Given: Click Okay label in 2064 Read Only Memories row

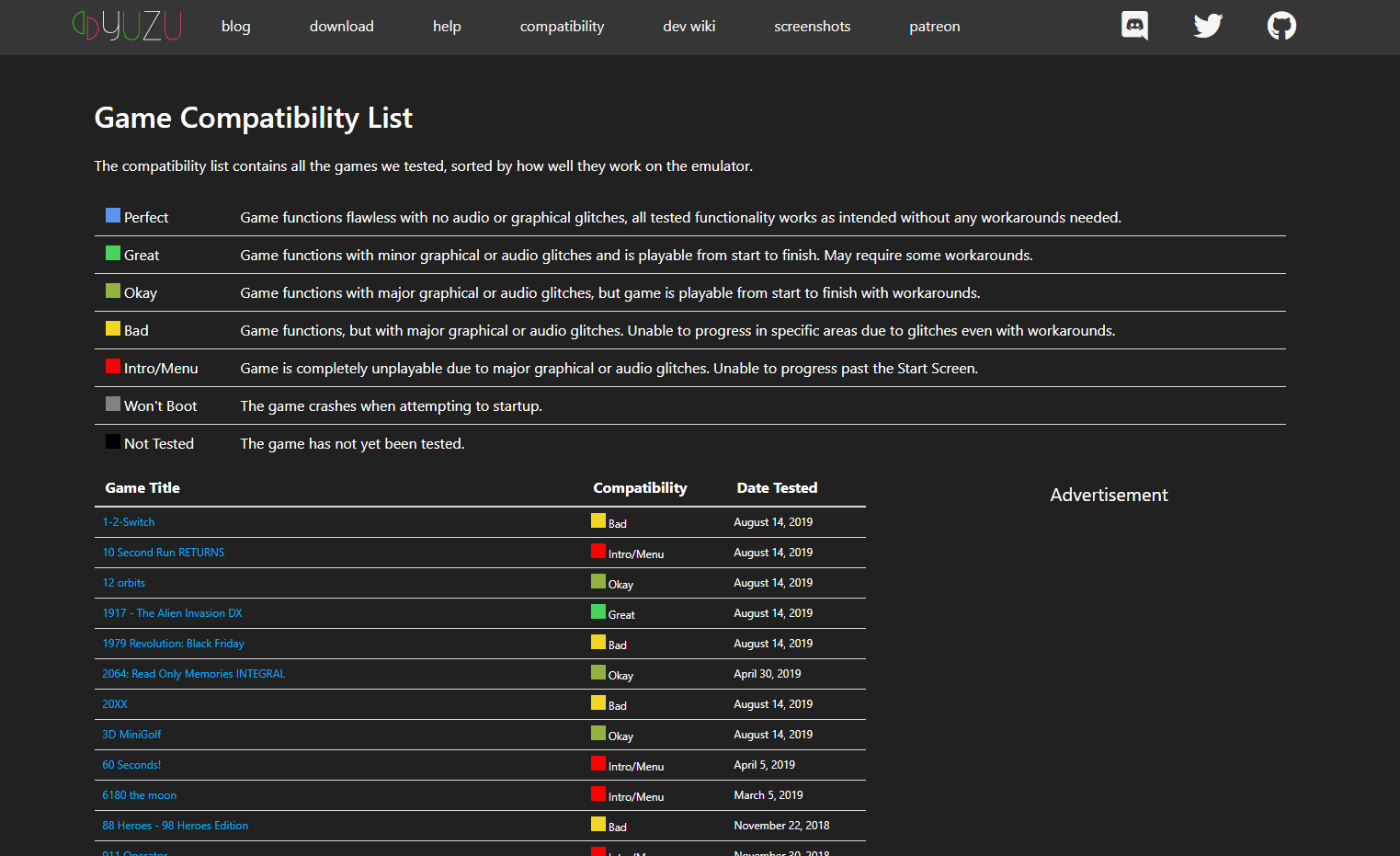Looking at the screenshot, I should (x=620, y=676).
